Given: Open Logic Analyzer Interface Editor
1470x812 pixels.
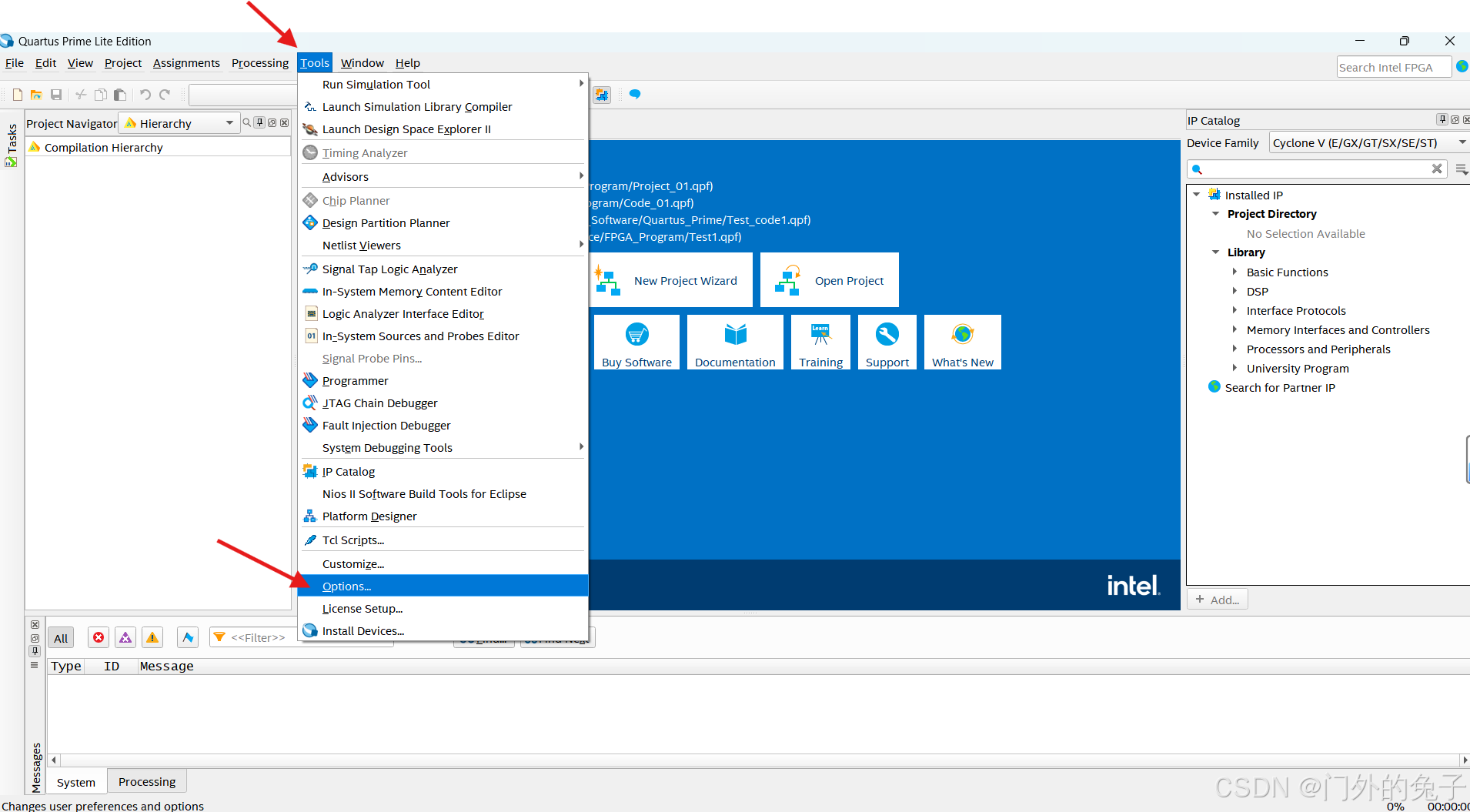Looking at the screenshot, I should point(443,314).
